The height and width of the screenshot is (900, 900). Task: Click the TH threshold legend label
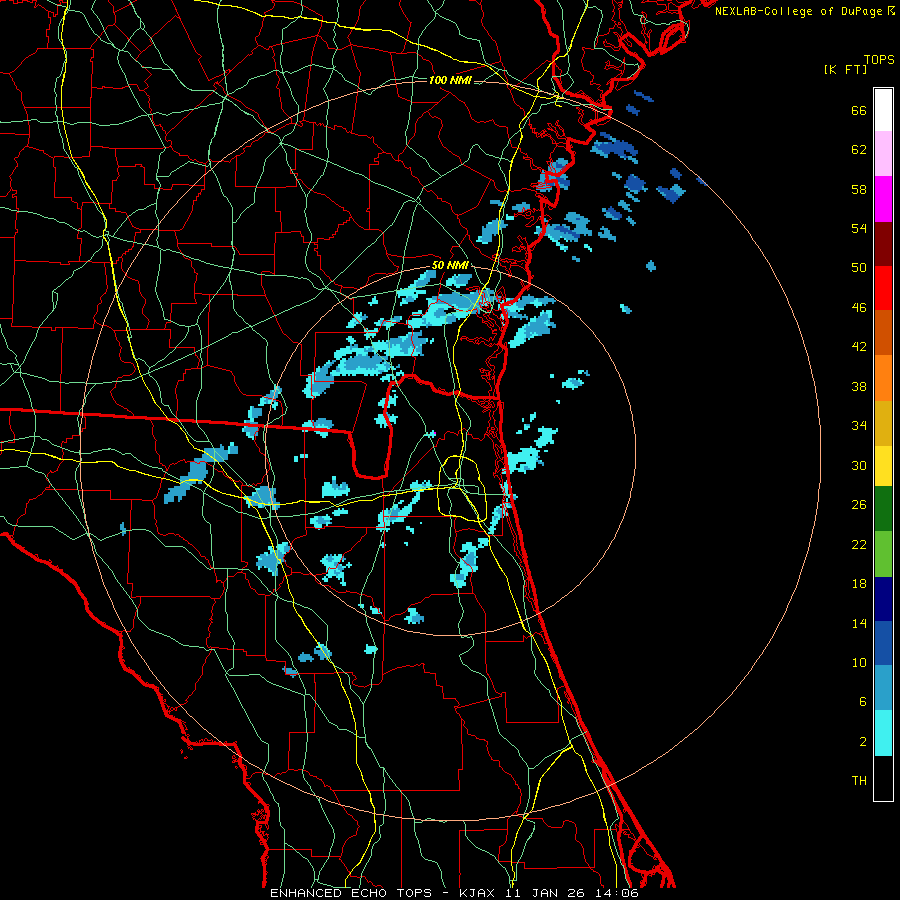pyautogui.click(x=859, y=781)
